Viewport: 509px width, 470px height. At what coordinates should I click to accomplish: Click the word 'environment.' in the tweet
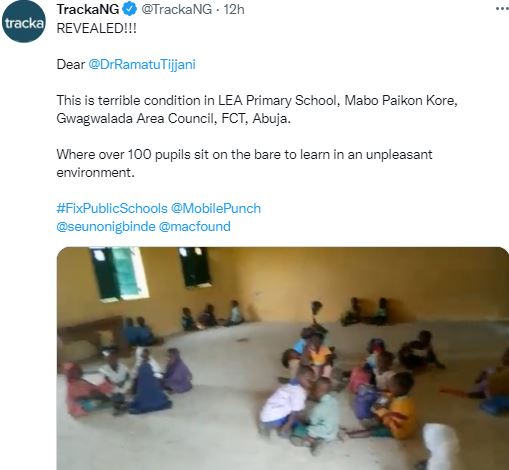(x=95, y=172)
